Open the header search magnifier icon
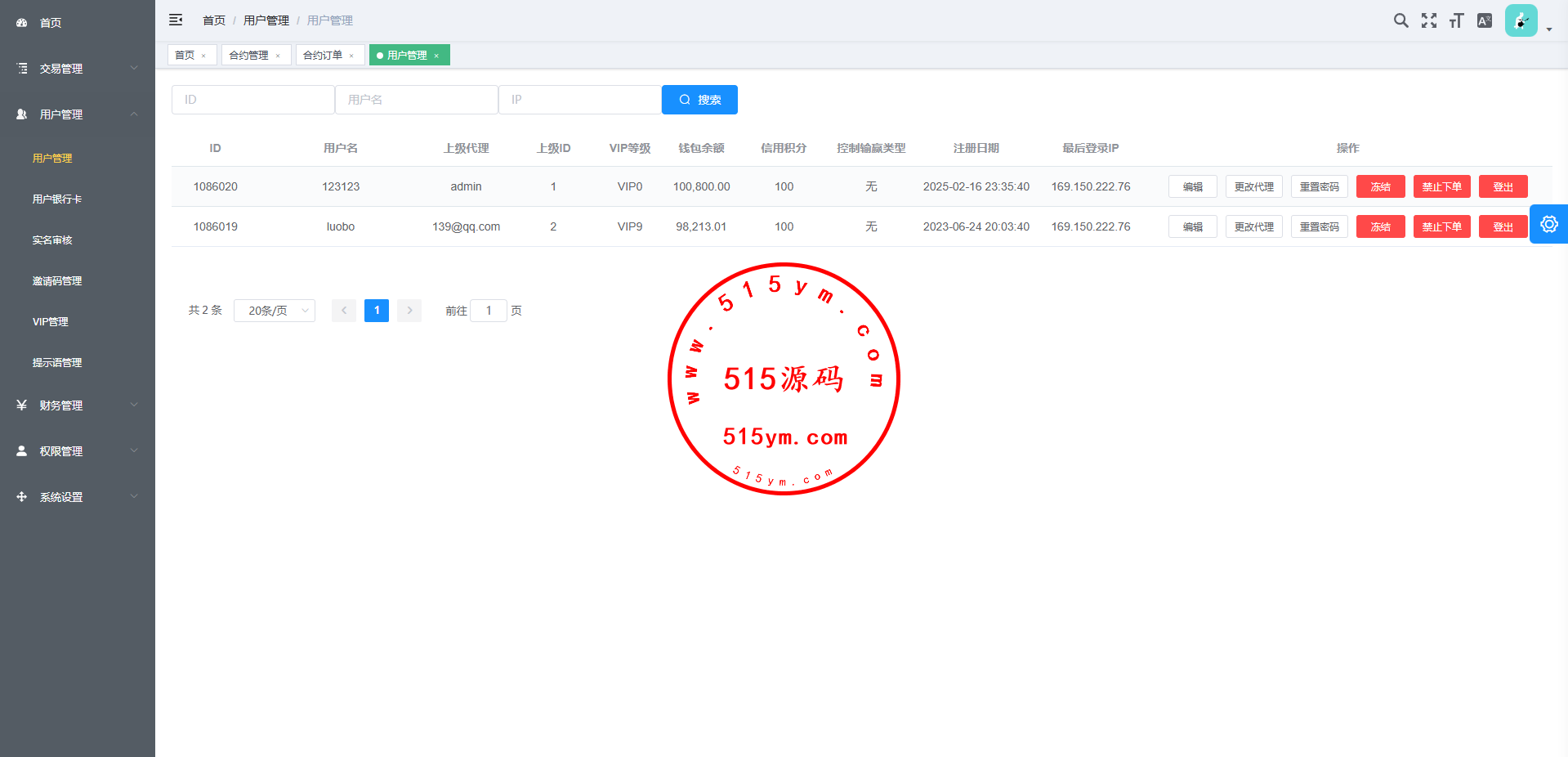 click(1400, 20)
